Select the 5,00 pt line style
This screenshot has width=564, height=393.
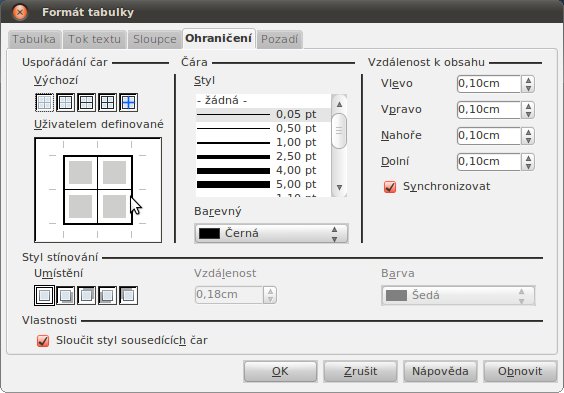tap(263, 185)
